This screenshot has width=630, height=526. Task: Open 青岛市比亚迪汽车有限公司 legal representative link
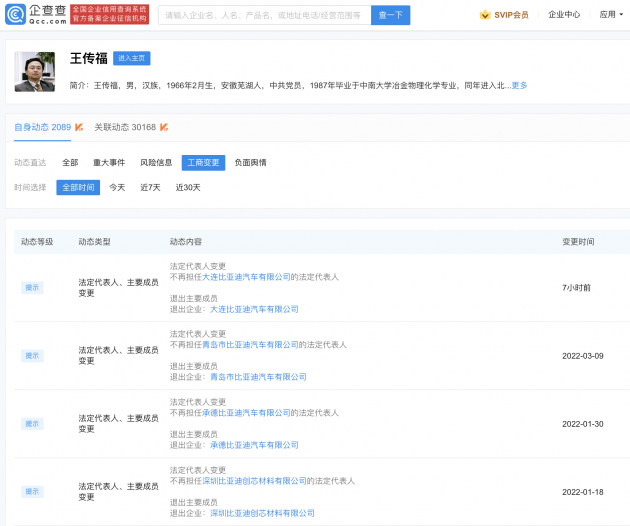coord(250,345)
